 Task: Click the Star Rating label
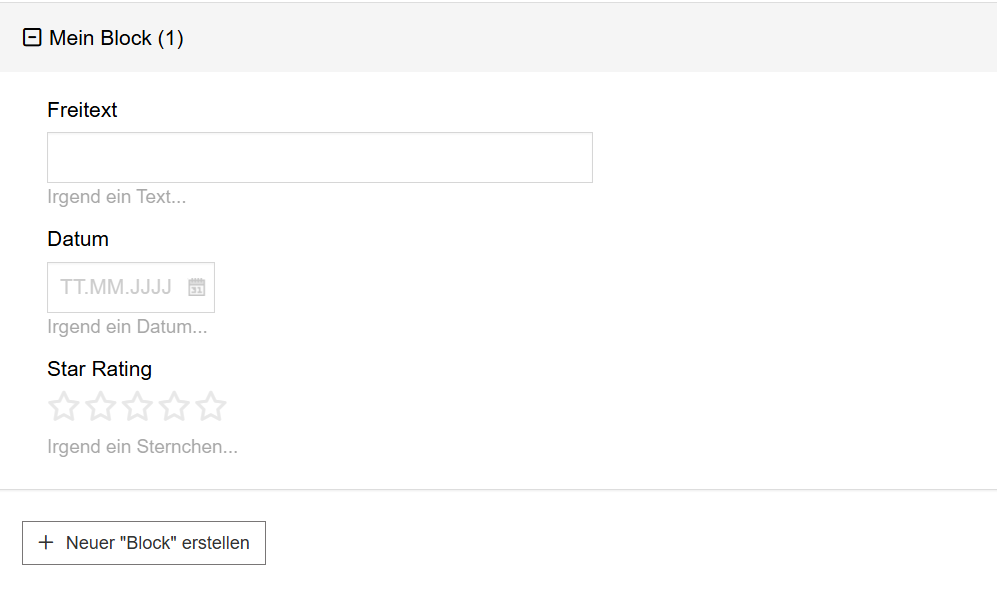[99, 369]
